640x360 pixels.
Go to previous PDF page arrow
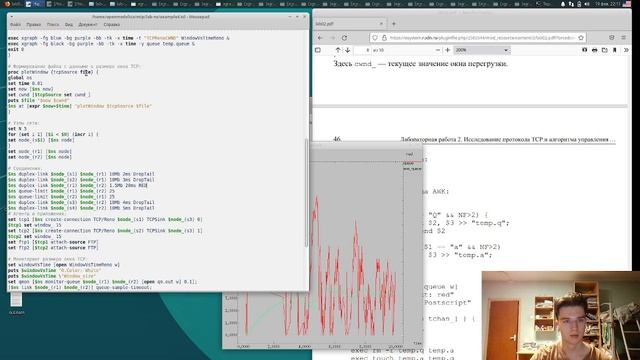338,50
